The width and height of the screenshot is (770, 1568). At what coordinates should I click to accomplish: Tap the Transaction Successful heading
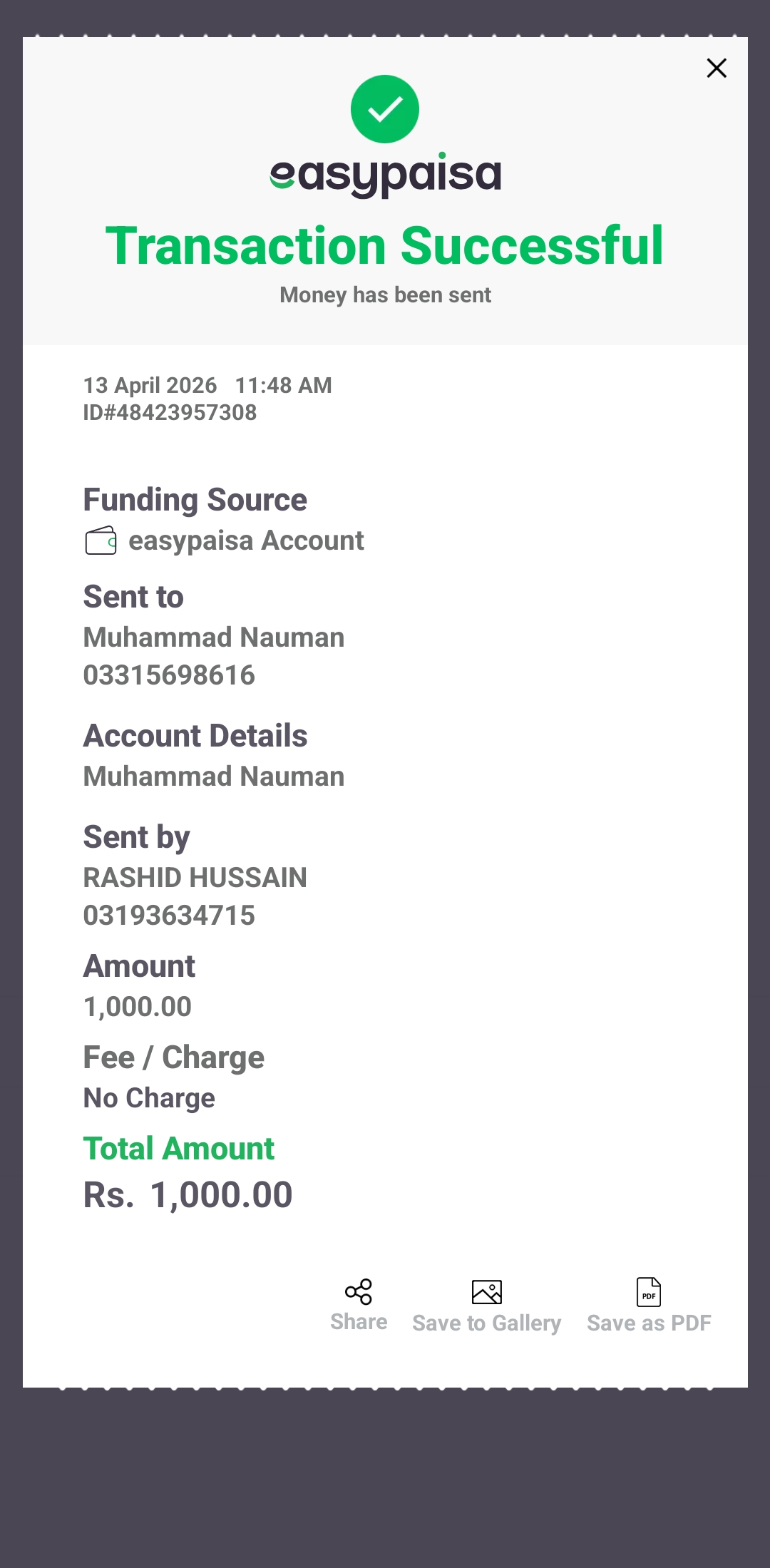(385, 246)
